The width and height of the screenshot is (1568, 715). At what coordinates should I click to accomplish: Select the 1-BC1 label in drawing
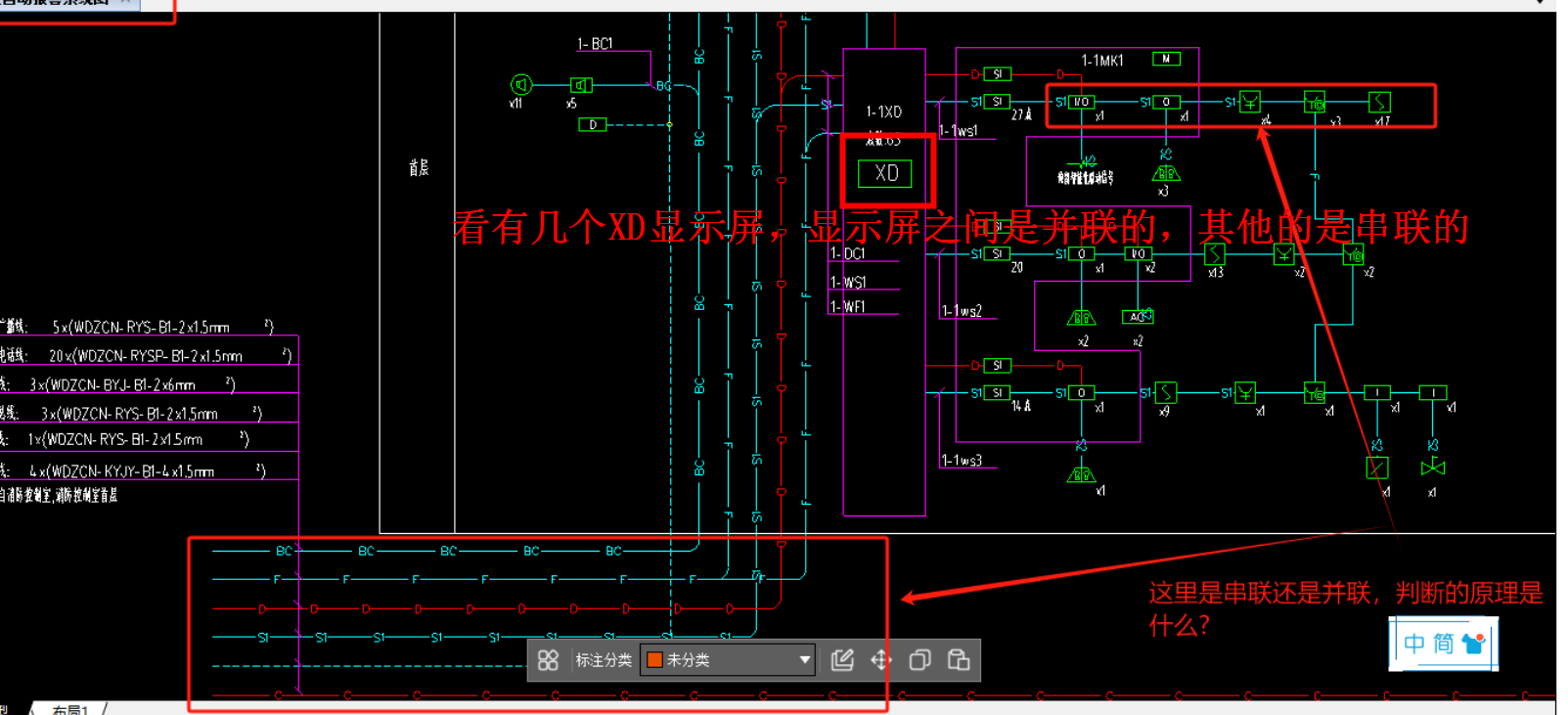pos(595,44)
